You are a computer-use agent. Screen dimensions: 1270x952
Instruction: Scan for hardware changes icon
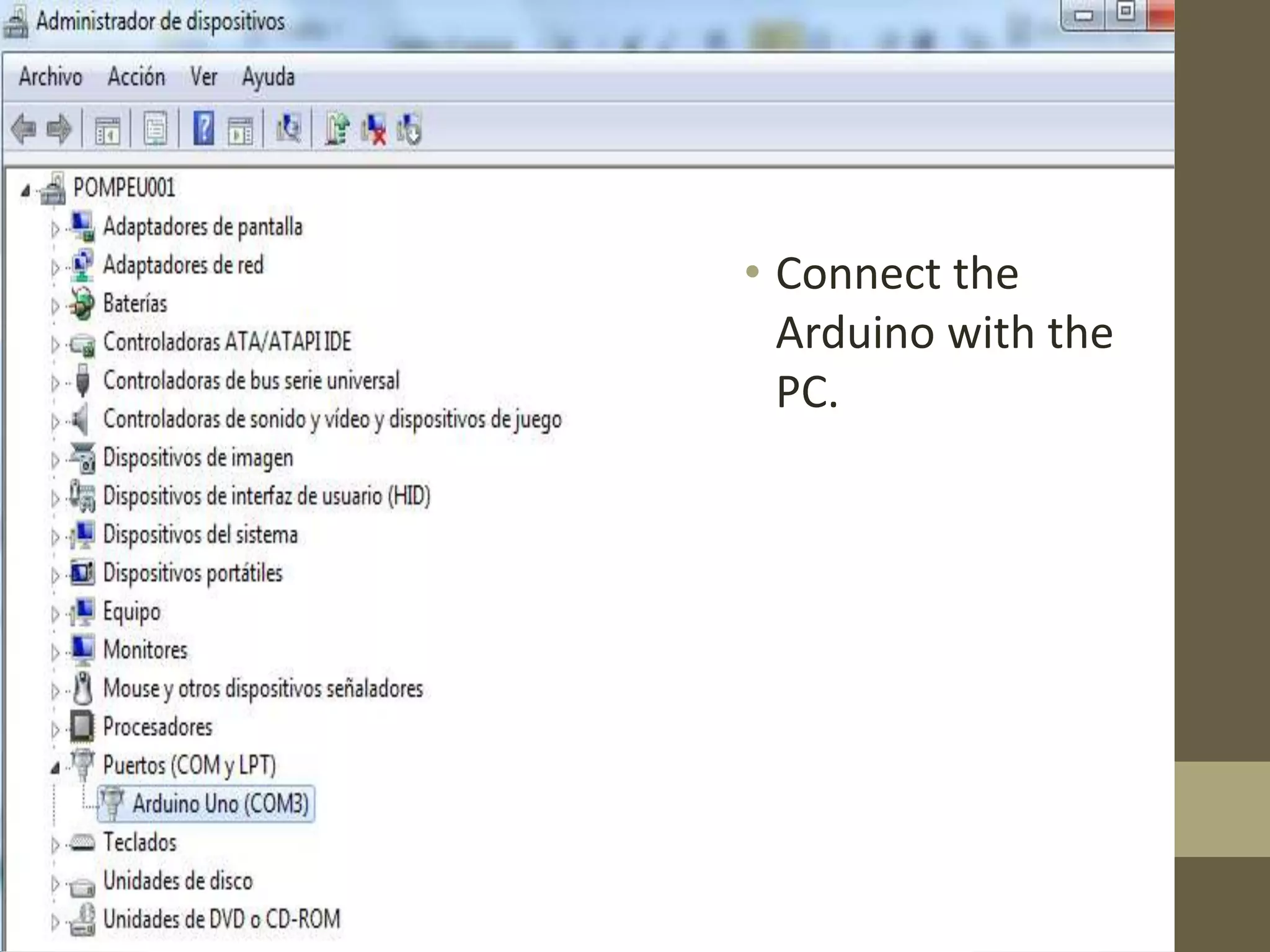coord(288,128)
